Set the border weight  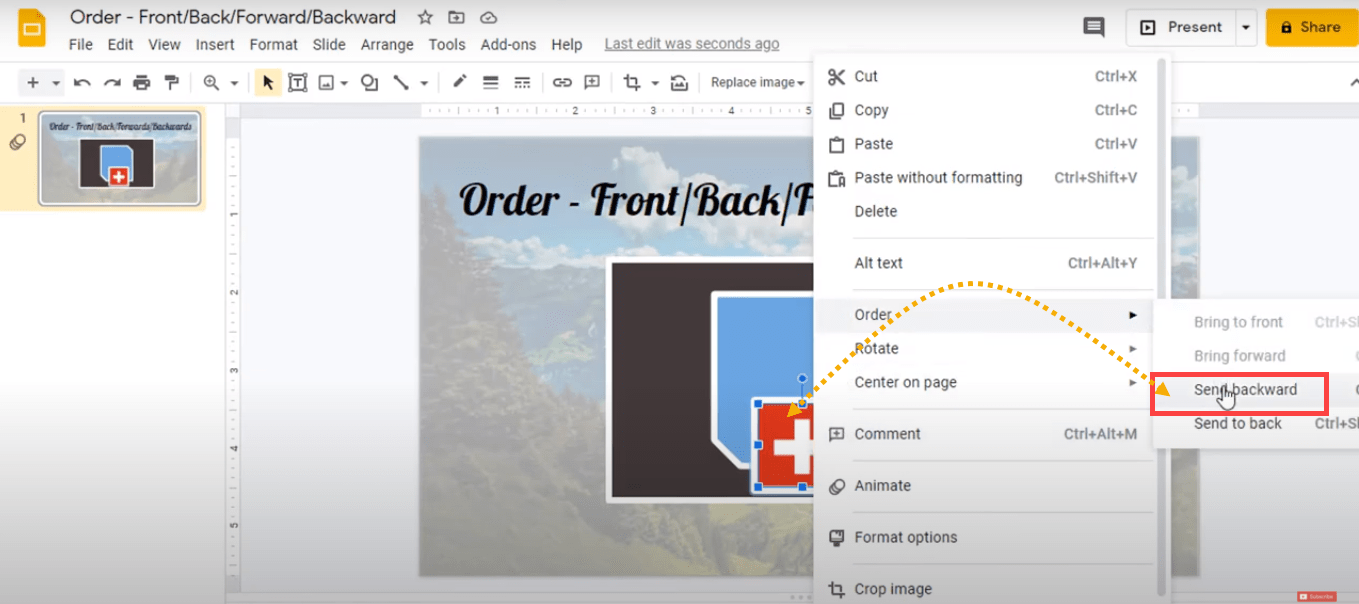tap(490, 82)
